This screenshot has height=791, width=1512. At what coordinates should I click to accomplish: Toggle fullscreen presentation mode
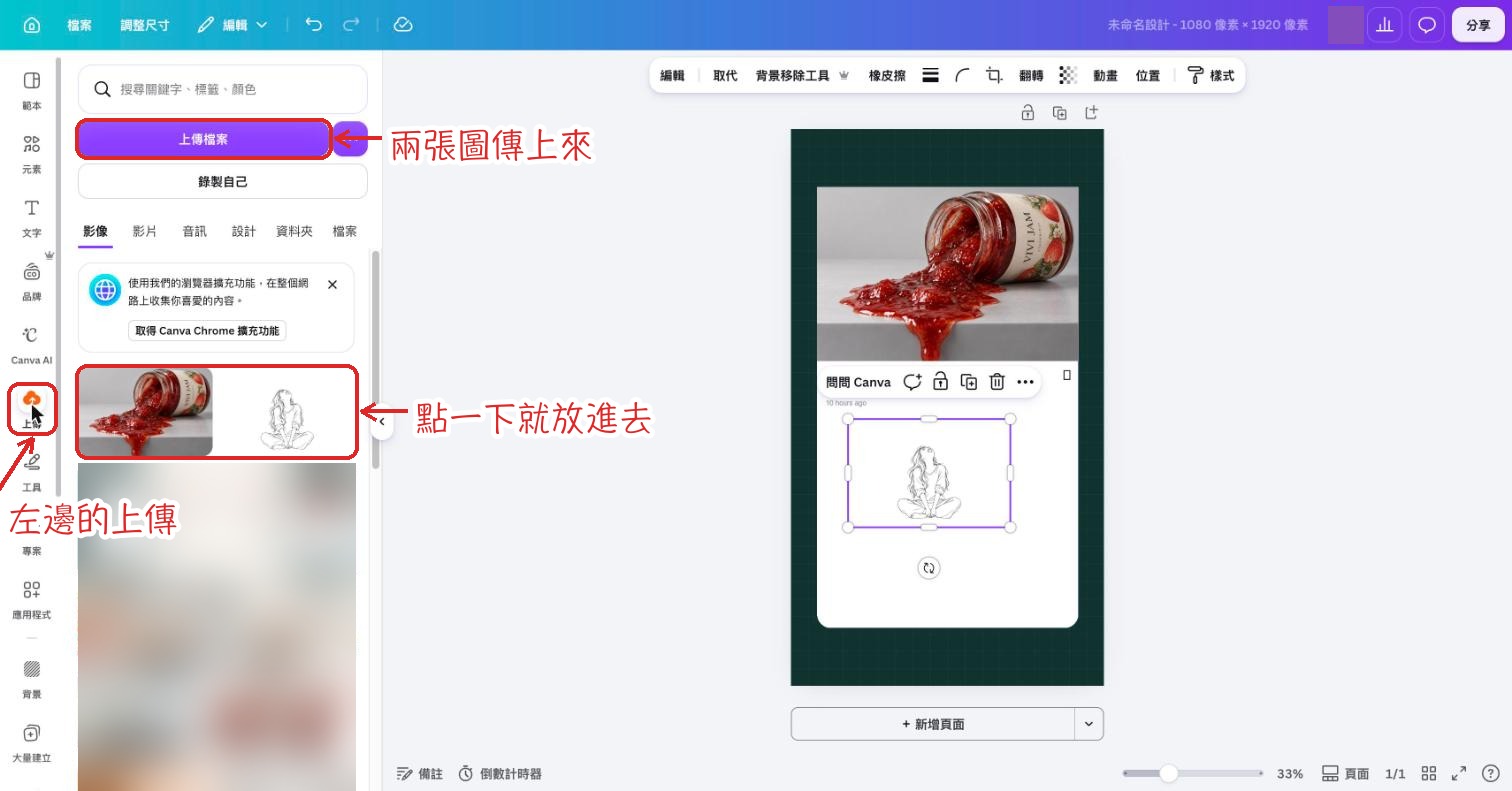click(1459, 773)
